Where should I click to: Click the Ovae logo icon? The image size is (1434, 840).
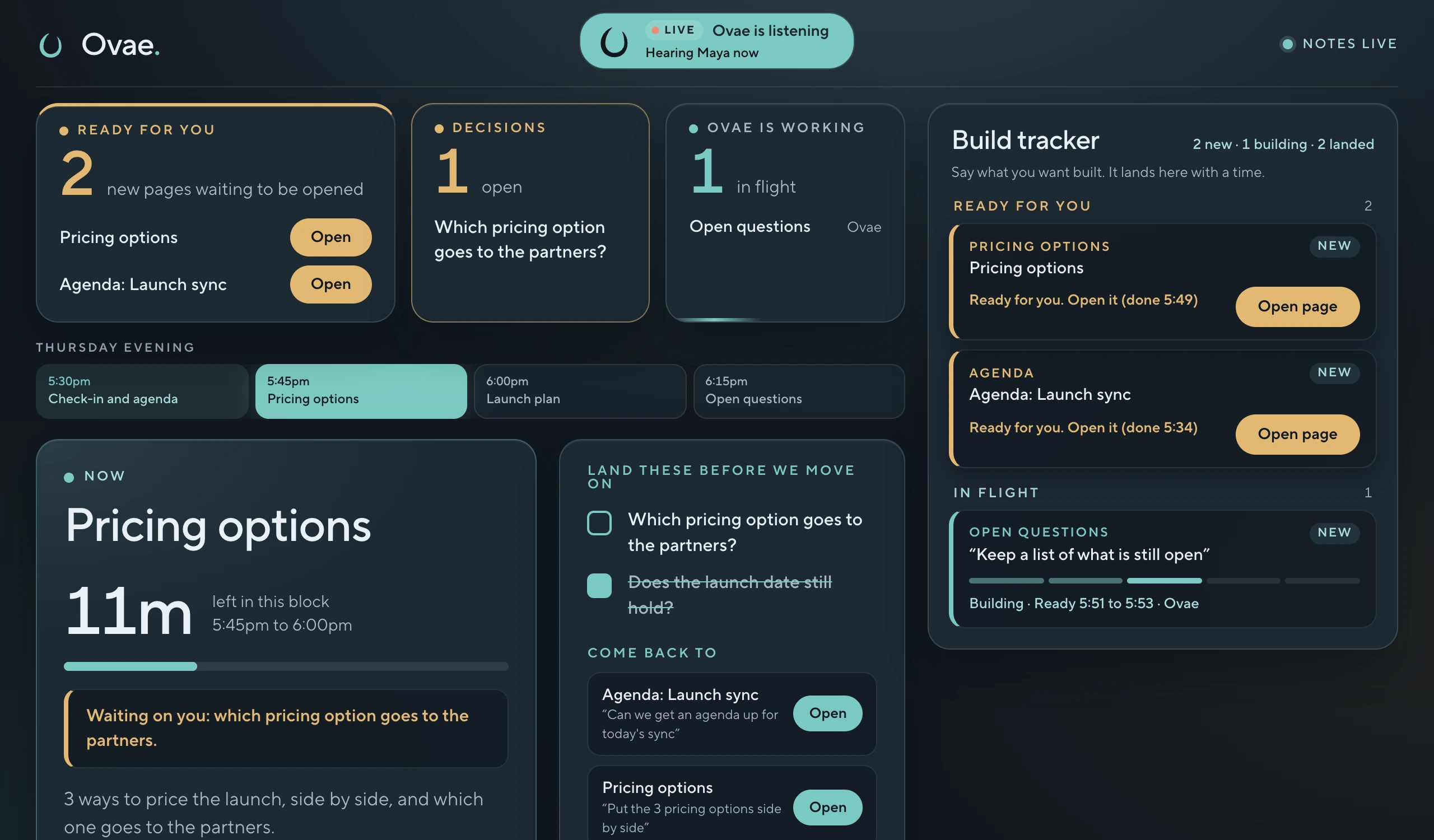click(50, 45)
